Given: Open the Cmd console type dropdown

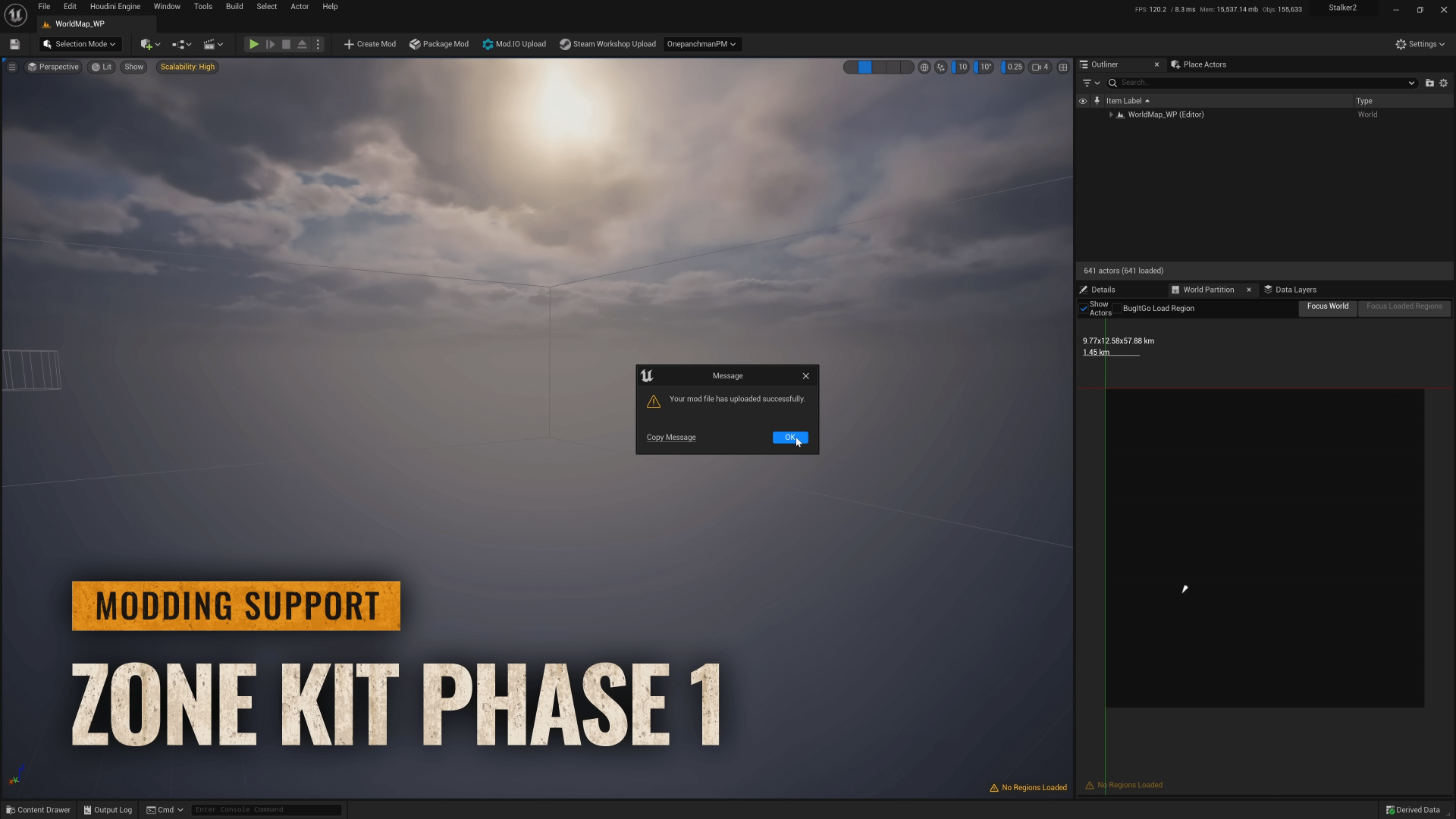Looking at the screenshot, I should 165,810.
